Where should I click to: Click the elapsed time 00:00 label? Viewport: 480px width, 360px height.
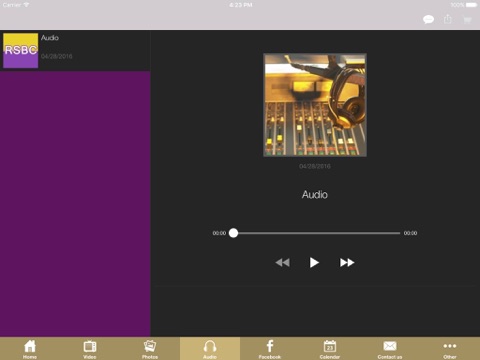pyautogui.click(x=219, y=233)
